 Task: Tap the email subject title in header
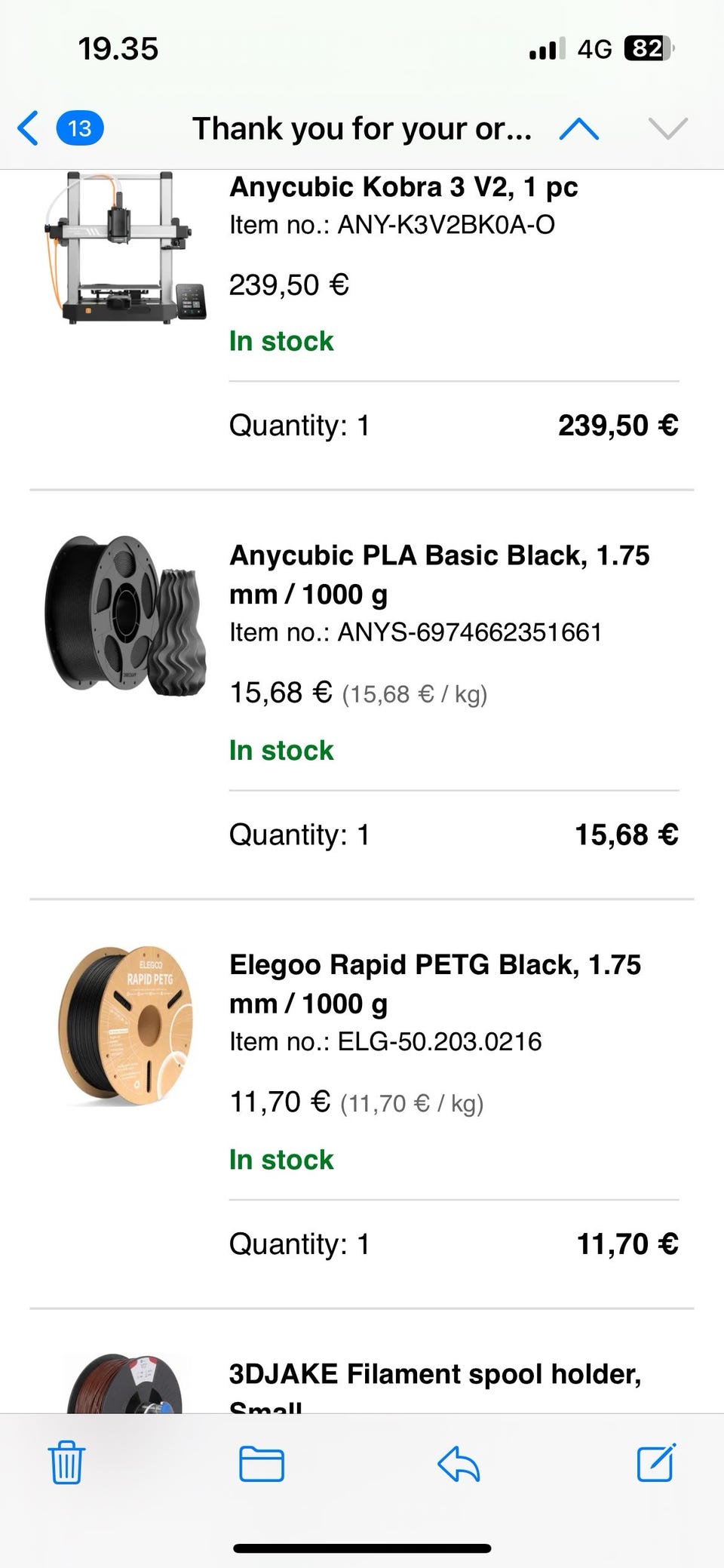(362, 129)
